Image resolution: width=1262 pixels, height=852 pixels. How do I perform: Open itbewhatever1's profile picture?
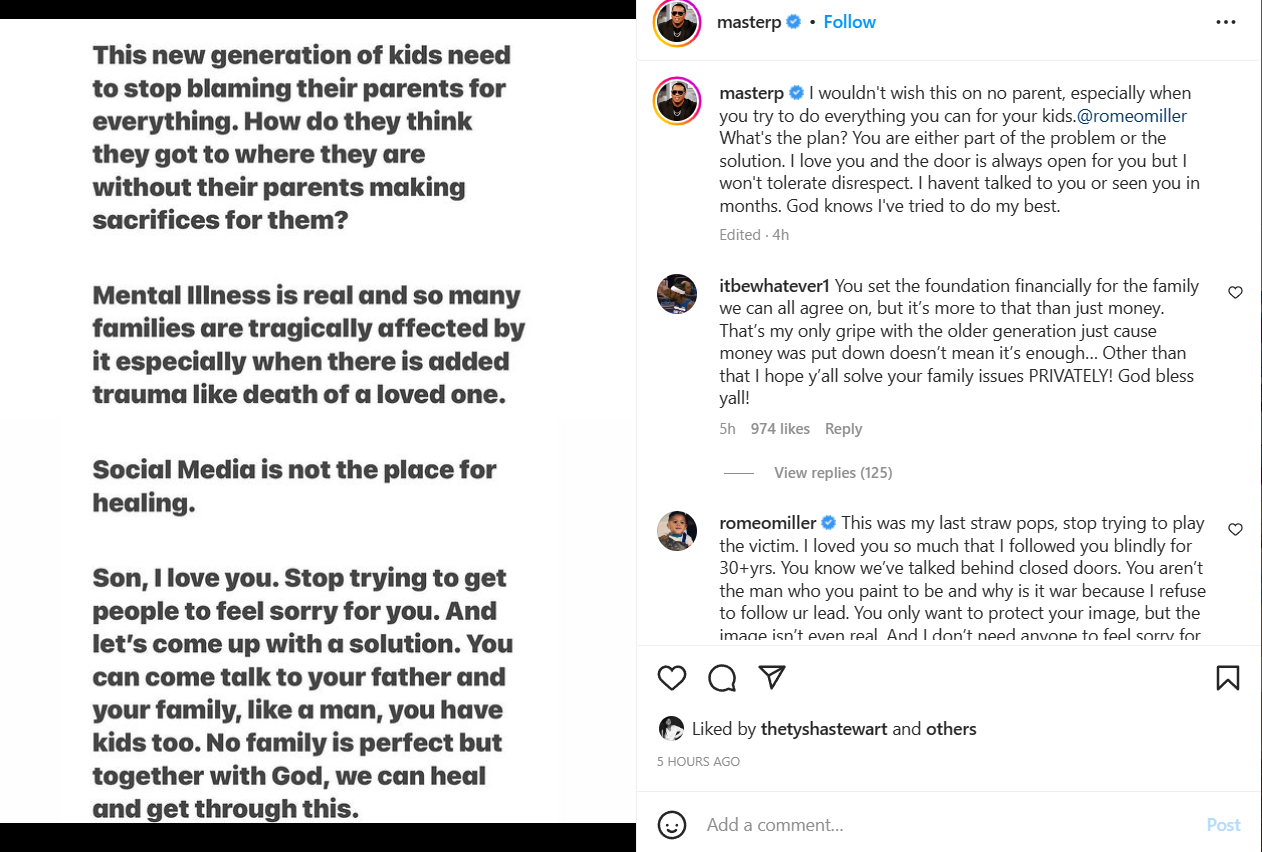677,294
